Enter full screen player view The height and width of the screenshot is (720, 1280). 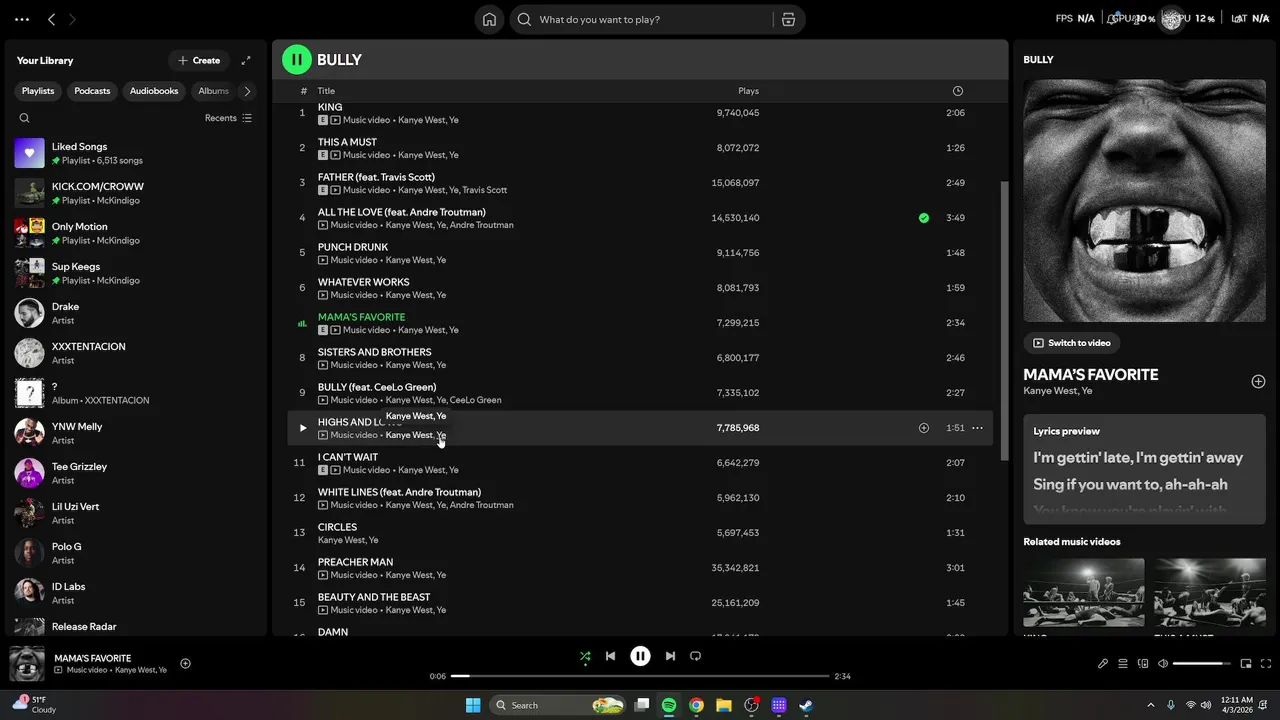[1266, 663]
